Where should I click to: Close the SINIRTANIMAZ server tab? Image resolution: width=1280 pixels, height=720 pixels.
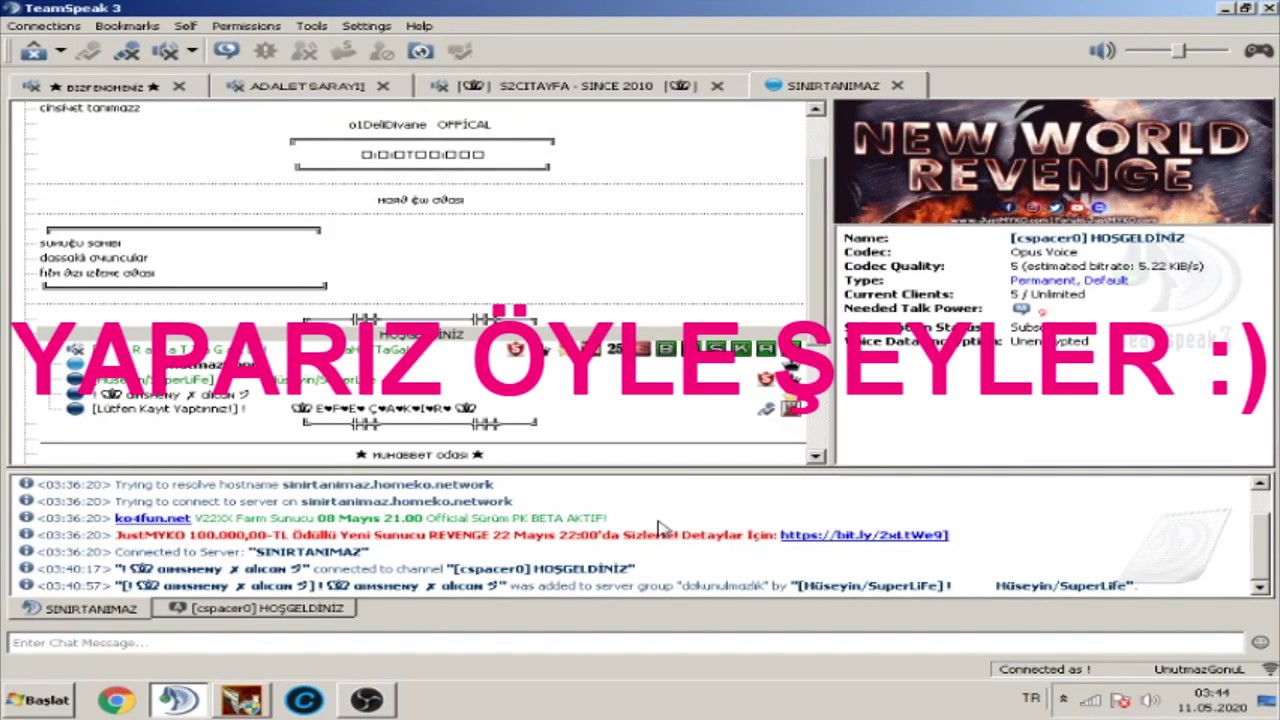897,86
